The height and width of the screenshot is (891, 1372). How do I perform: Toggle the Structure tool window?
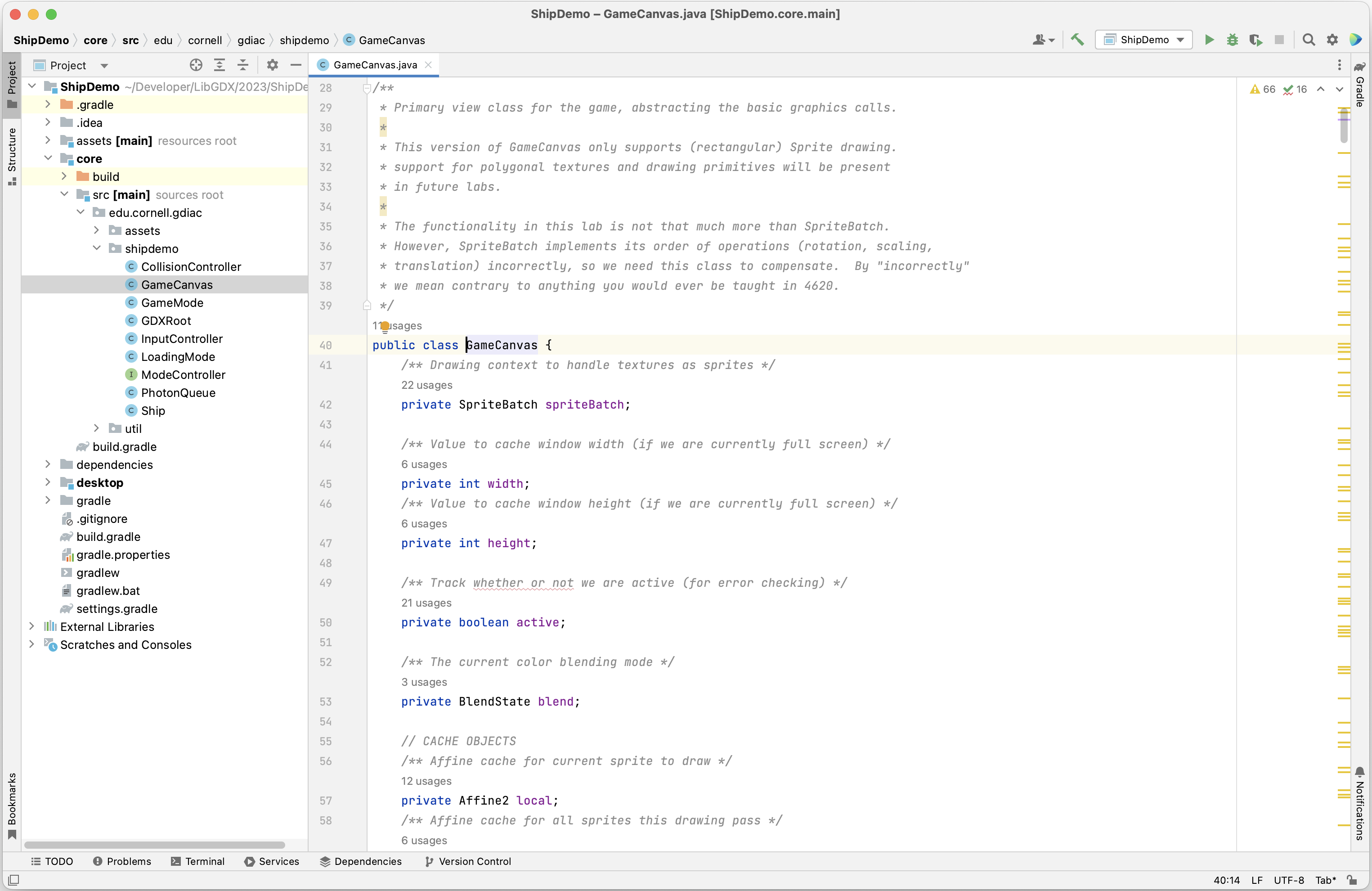[12, 156]
